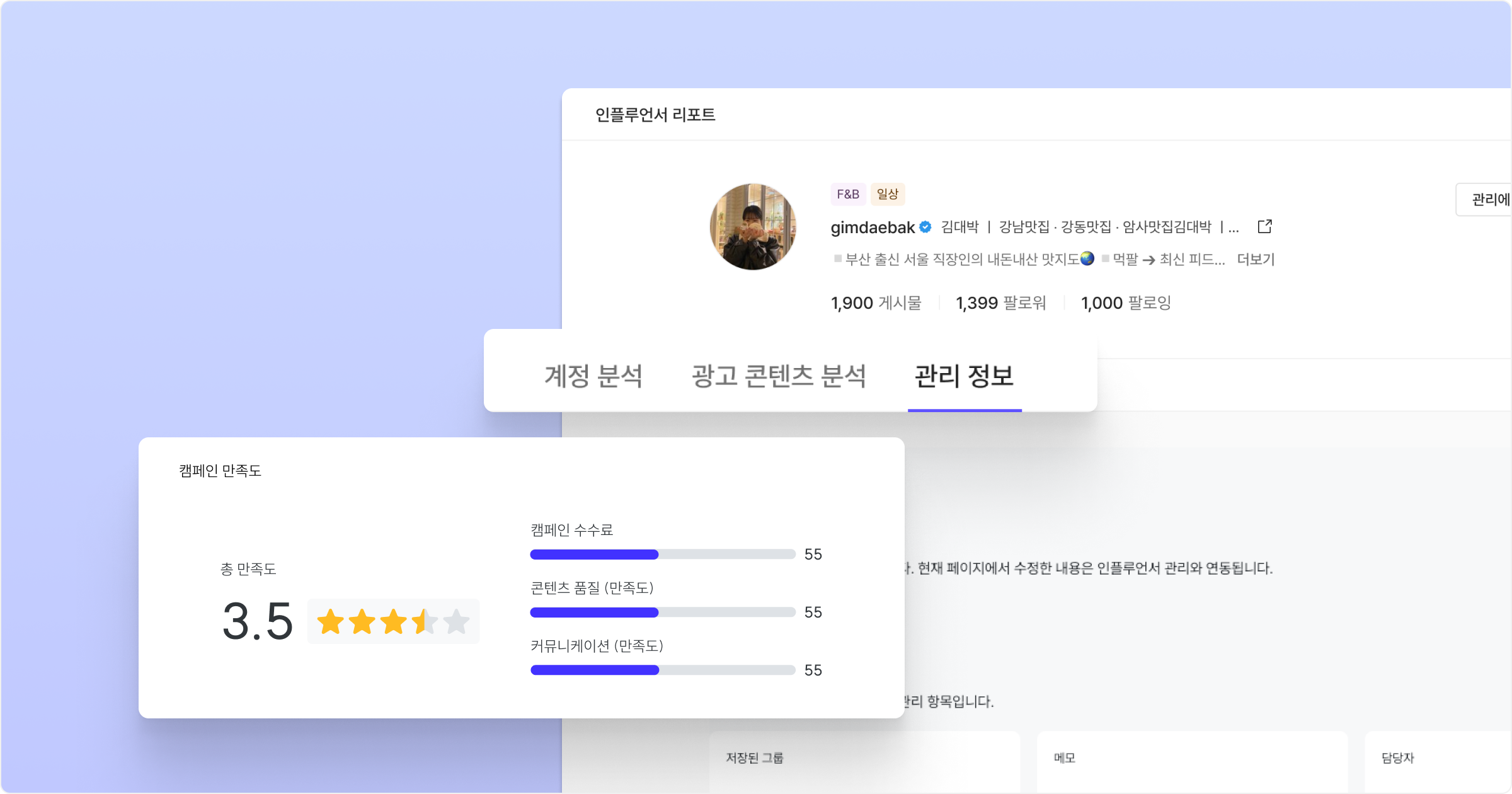1512x794 pixels.
Task: Click the F&B category tag
Action: coord(848,194)
